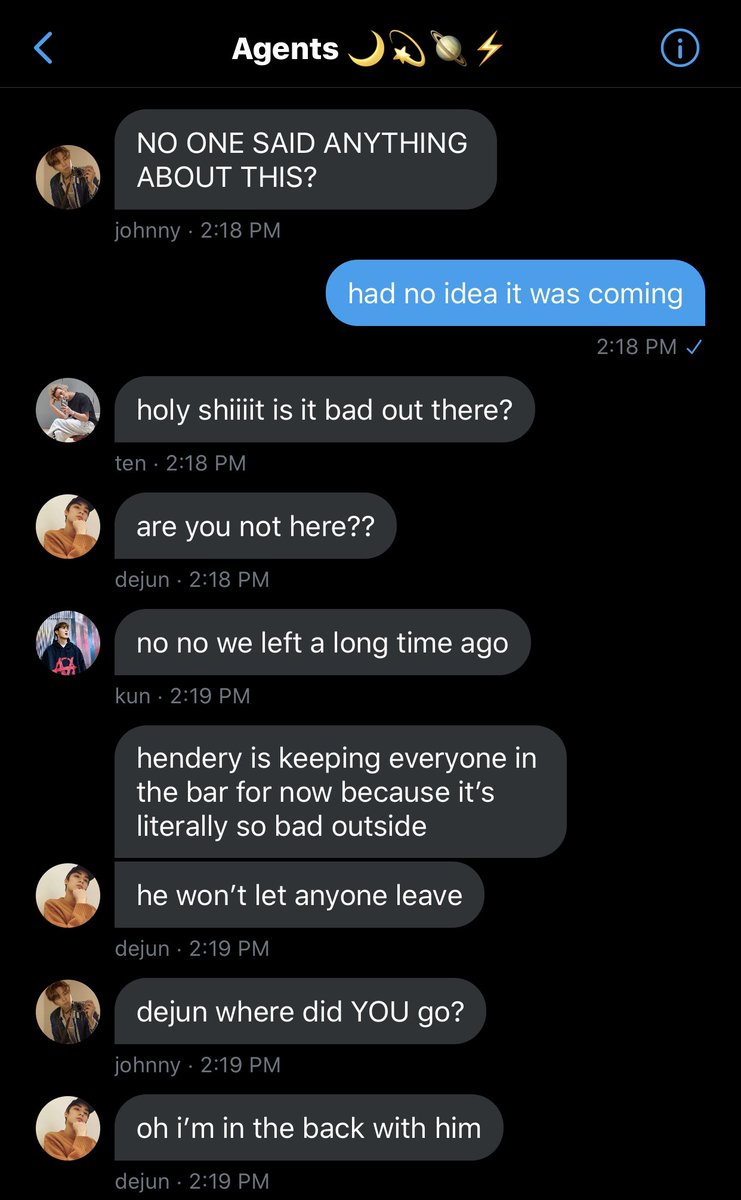Viewport: 741px width, 1200px height.
Task: Open the Agents group chat title
Action: pyautogui.click(x=367, y=48)
